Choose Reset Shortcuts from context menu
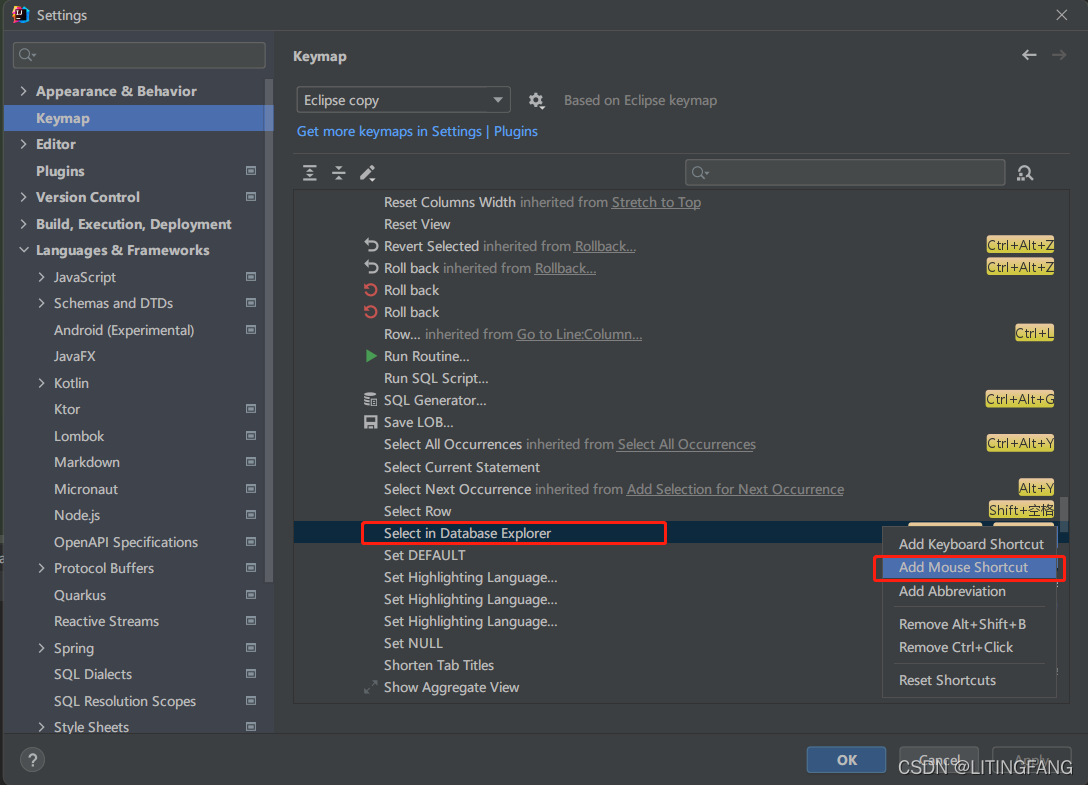The width and height of the screenshot is (1088, 785). tap(969, 680)
